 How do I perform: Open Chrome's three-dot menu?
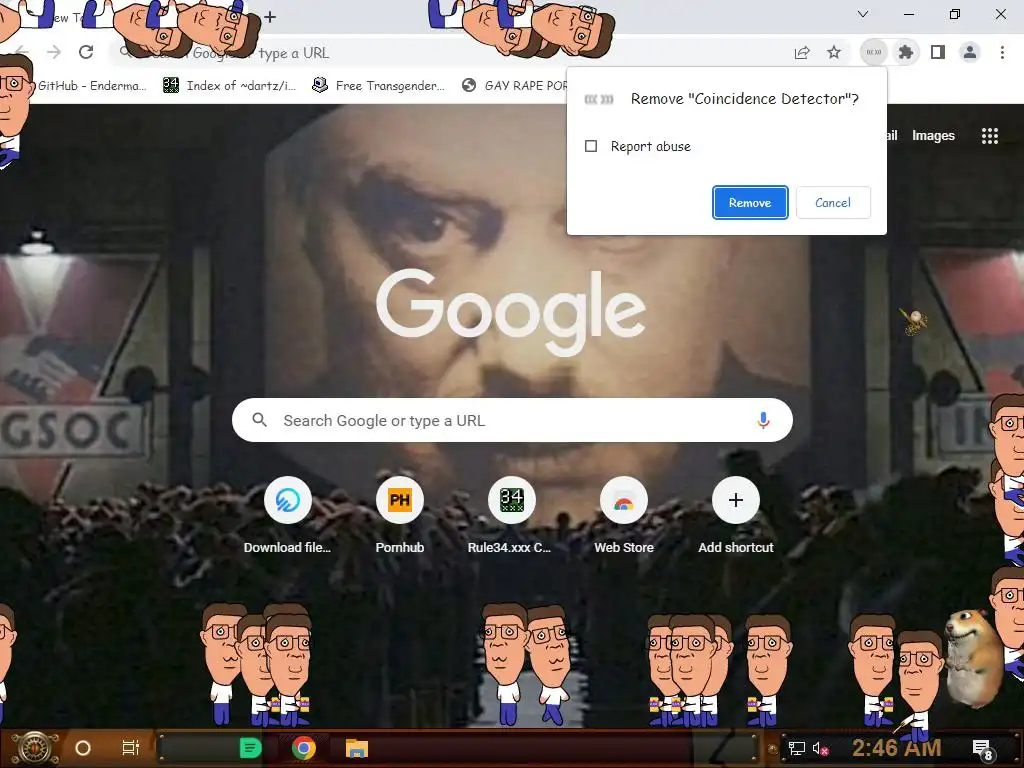(x=1002, y=52)
